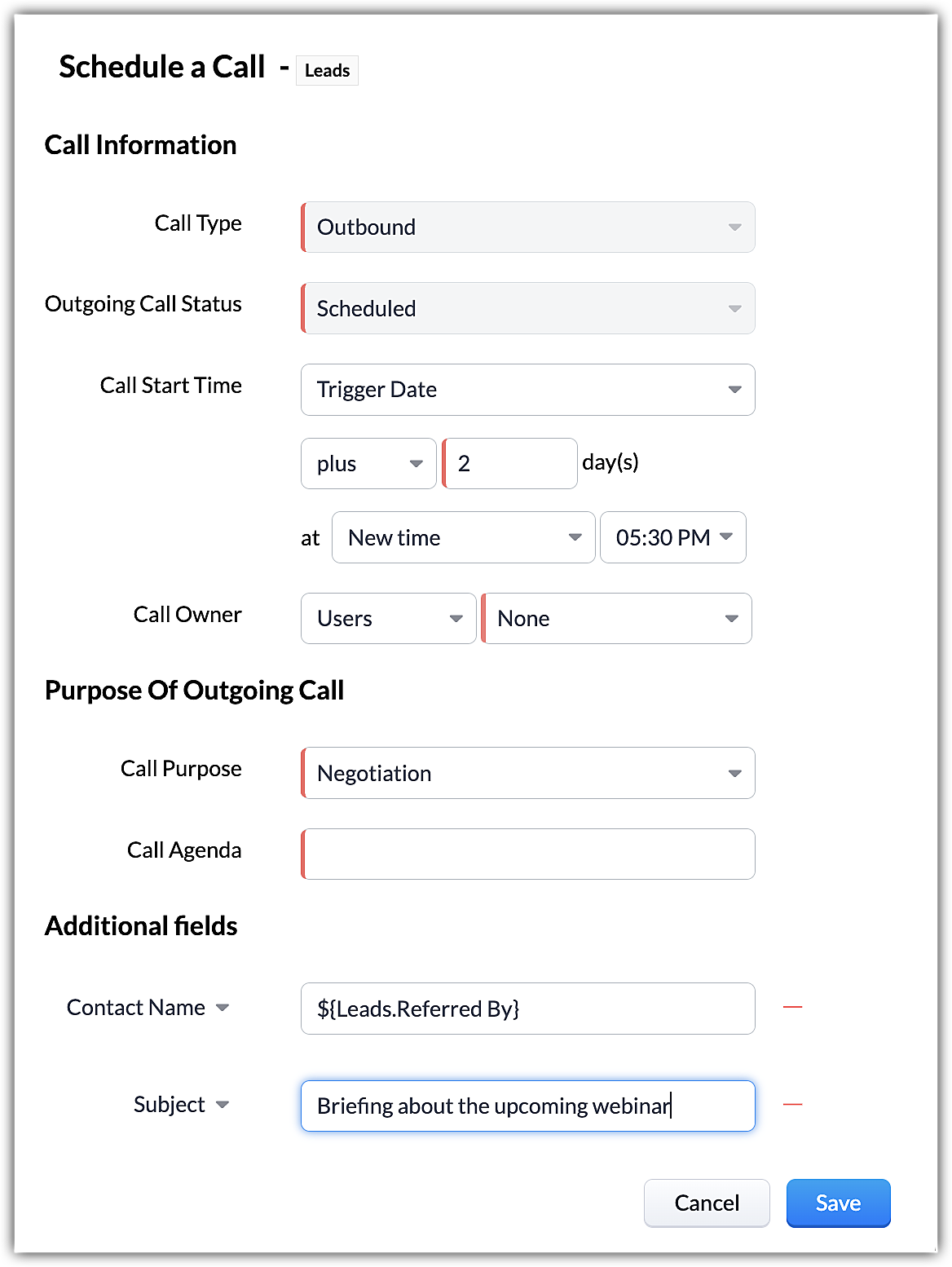The height and width of the screenshot is (1267, 952).
Task: Focus the days number input field
Action: point(511,464)
